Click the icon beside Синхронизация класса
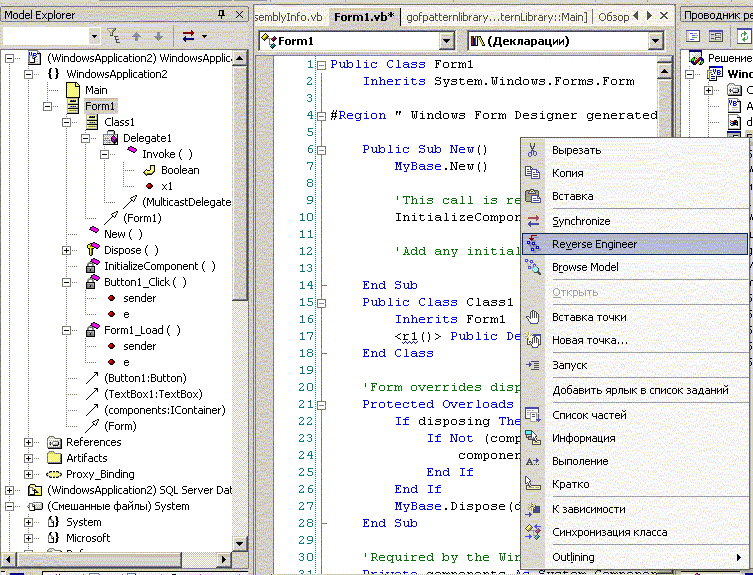Viewport: 753px width, 575px height. pos(532,532)
